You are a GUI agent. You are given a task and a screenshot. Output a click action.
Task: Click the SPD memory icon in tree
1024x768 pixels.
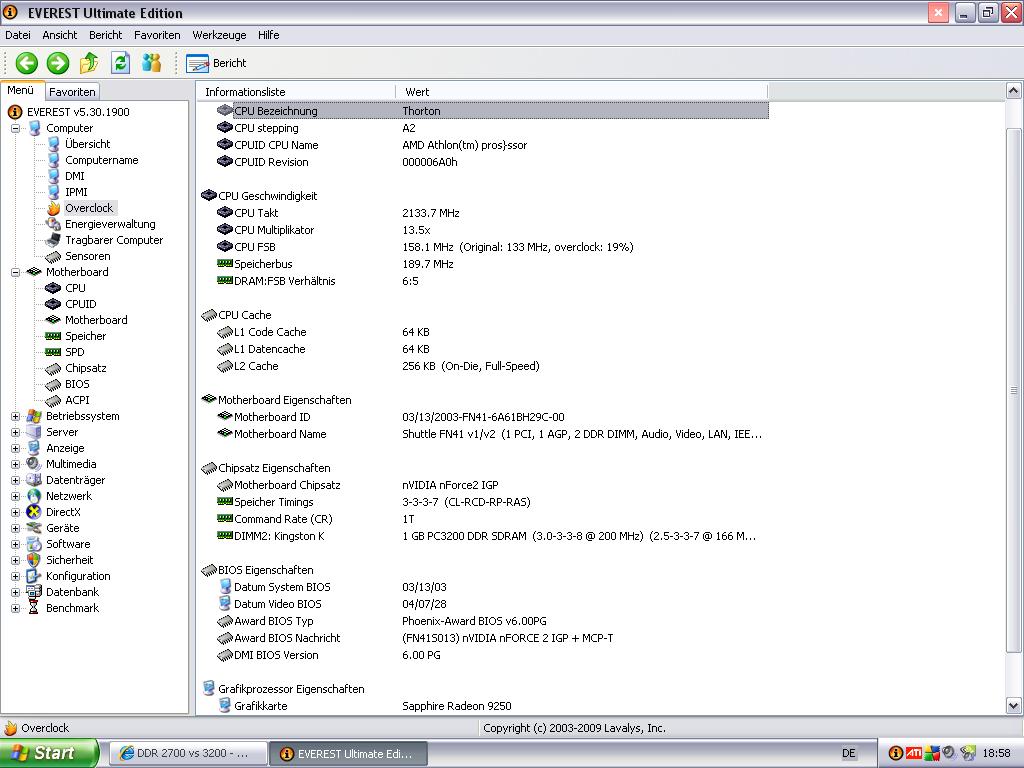[x=53, y=352]
